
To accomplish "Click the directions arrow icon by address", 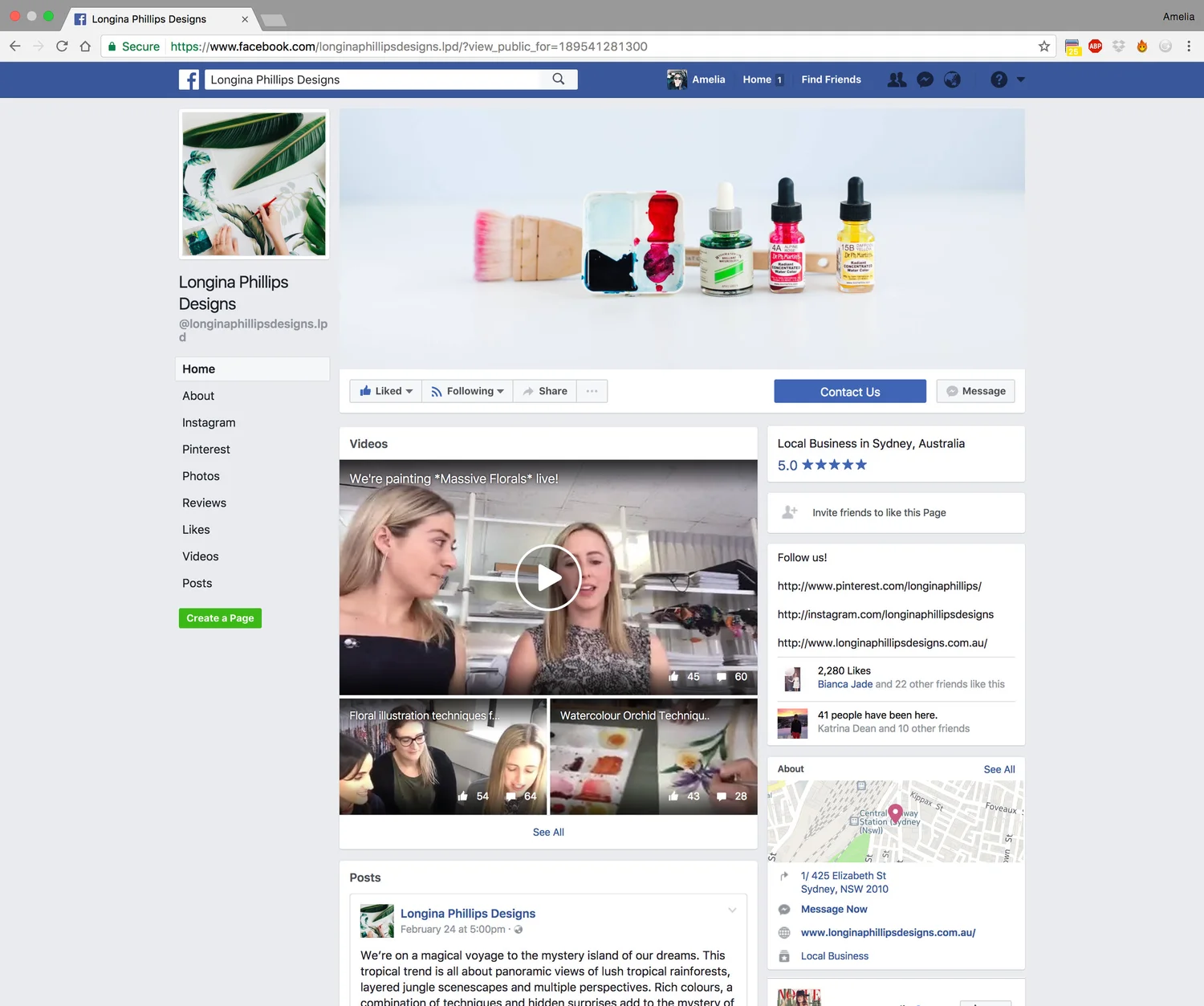I will click(784, 876).
